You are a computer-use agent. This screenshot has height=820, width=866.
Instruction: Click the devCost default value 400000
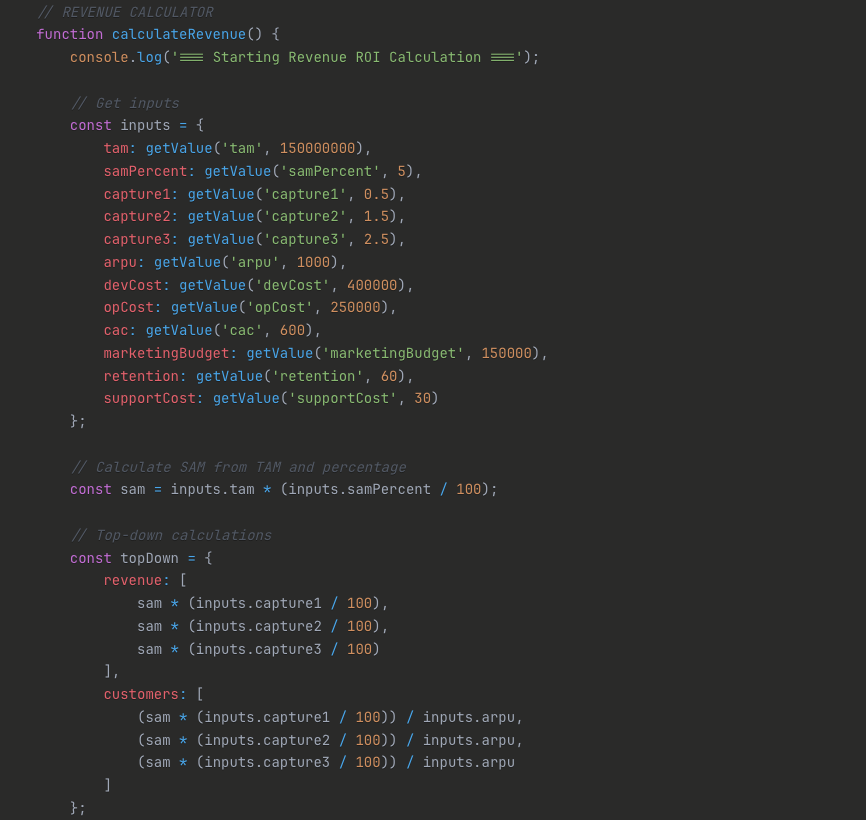point(372,285)
